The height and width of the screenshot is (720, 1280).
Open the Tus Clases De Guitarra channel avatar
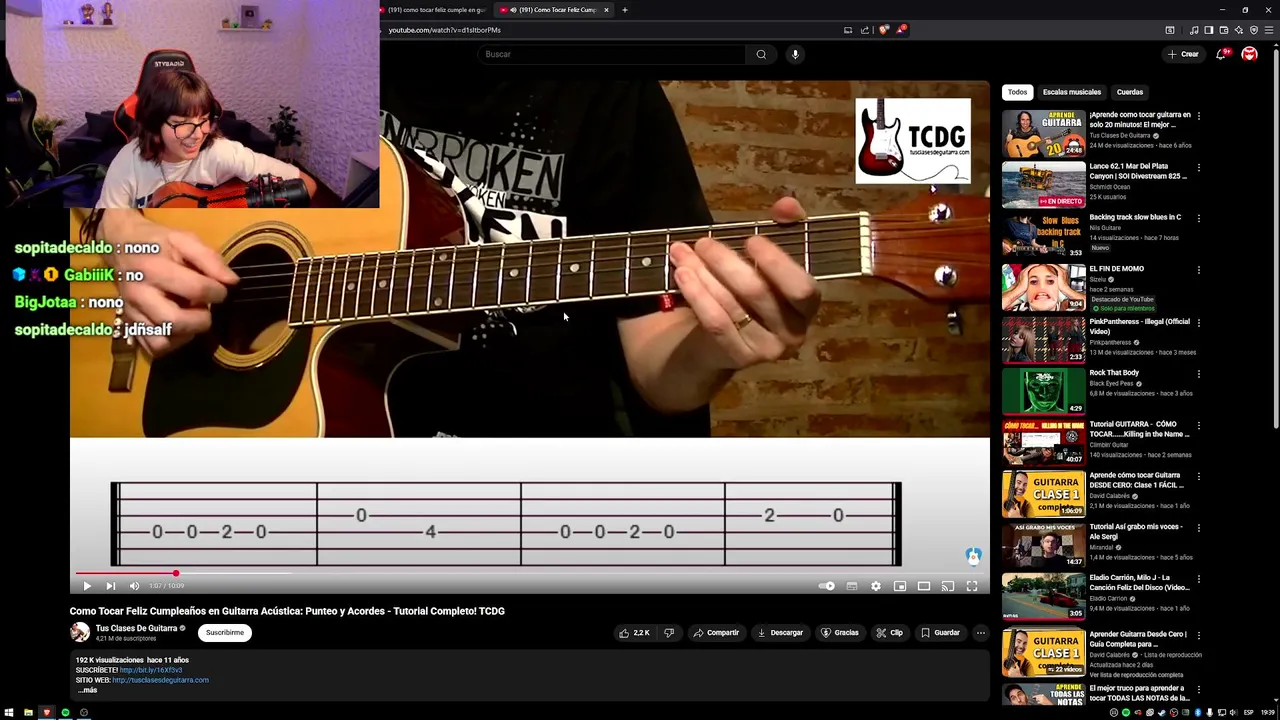point(80,632)
